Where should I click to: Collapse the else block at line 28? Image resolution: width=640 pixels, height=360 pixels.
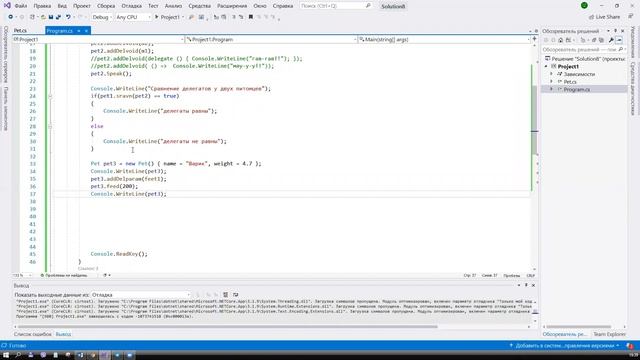(x=50, y=127)
